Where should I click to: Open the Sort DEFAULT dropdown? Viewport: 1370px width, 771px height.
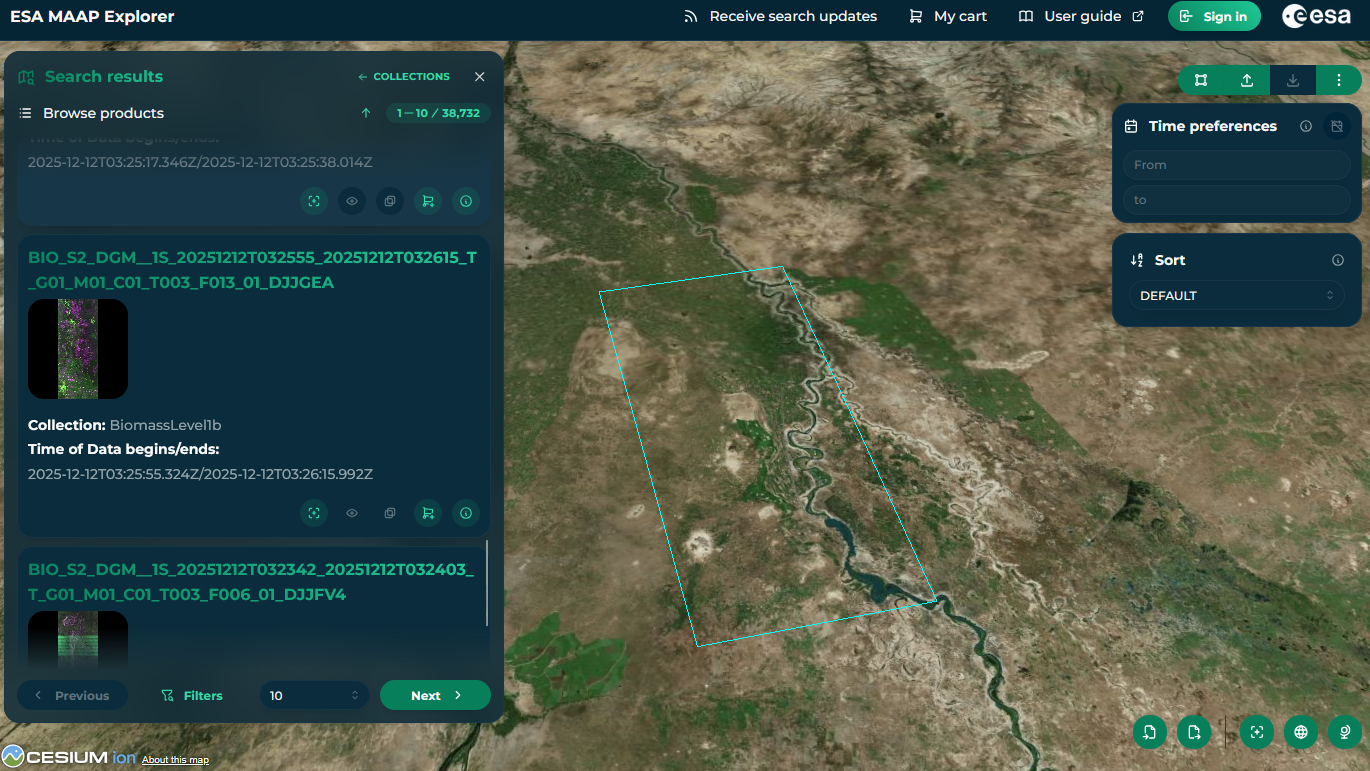tap(1236, 296)
